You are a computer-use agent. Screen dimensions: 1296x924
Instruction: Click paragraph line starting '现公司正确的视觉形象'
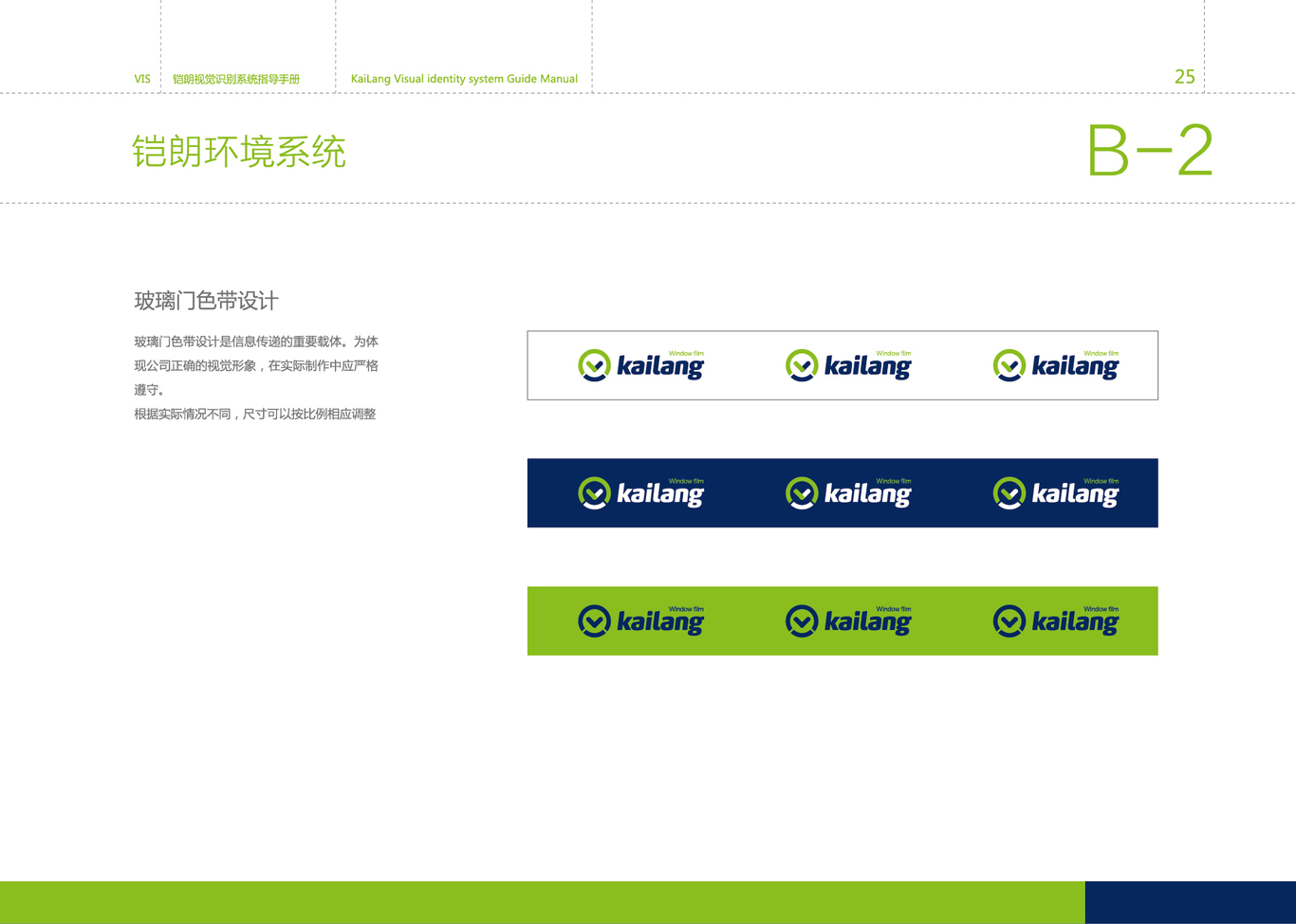[256, 365]
